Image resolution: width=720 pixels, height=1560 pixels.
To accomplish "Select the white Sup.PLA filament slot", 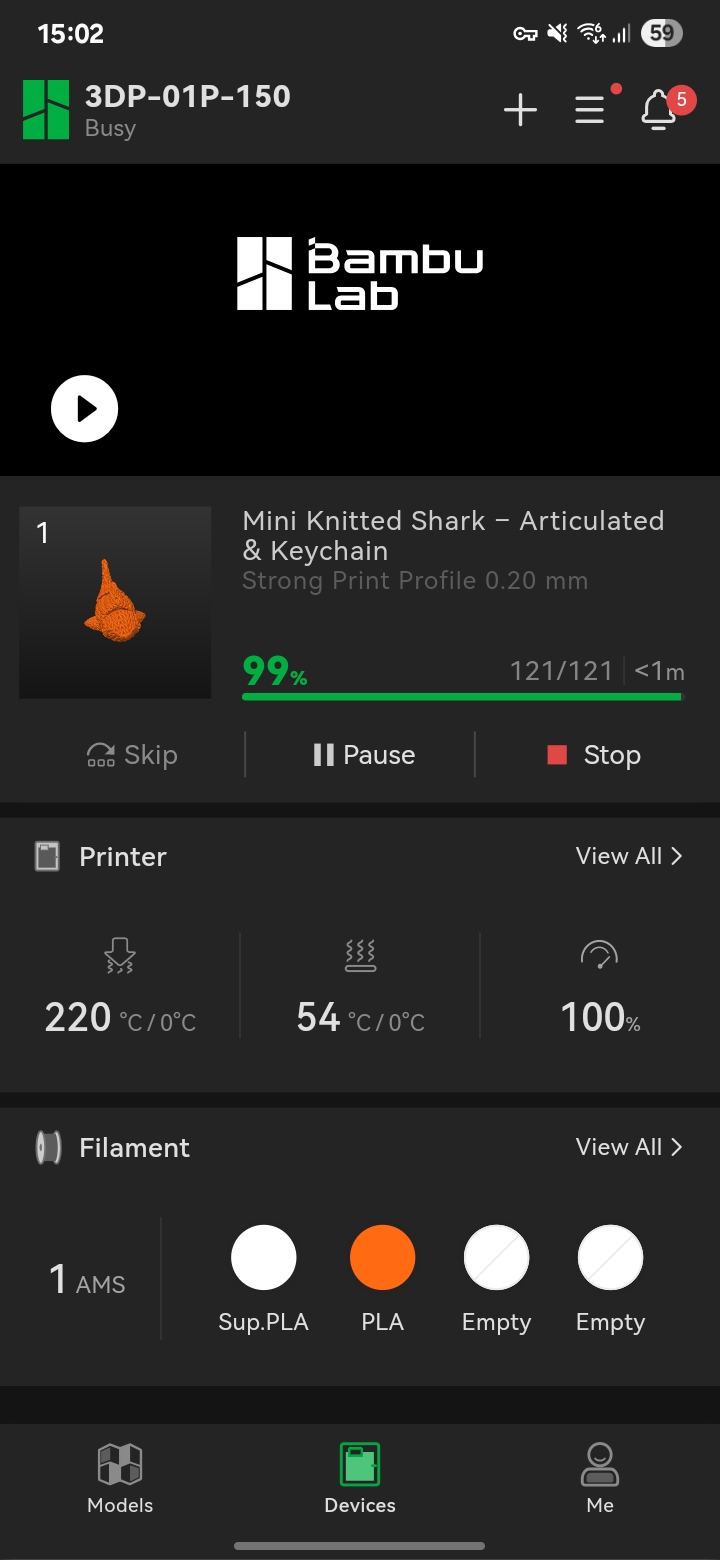I will [263, 1258].
